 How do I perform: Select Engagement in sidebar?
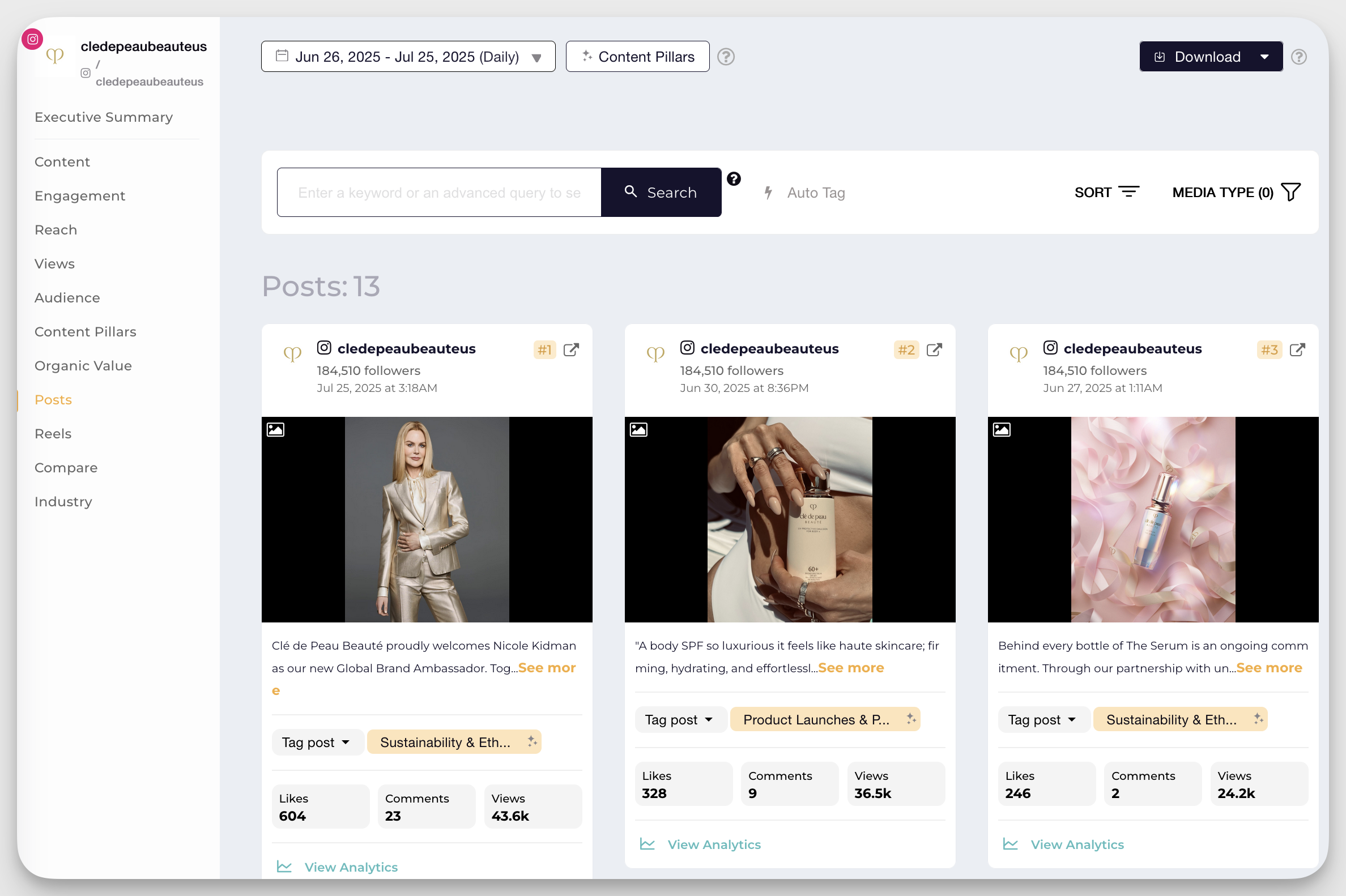[x=79, y=196]
